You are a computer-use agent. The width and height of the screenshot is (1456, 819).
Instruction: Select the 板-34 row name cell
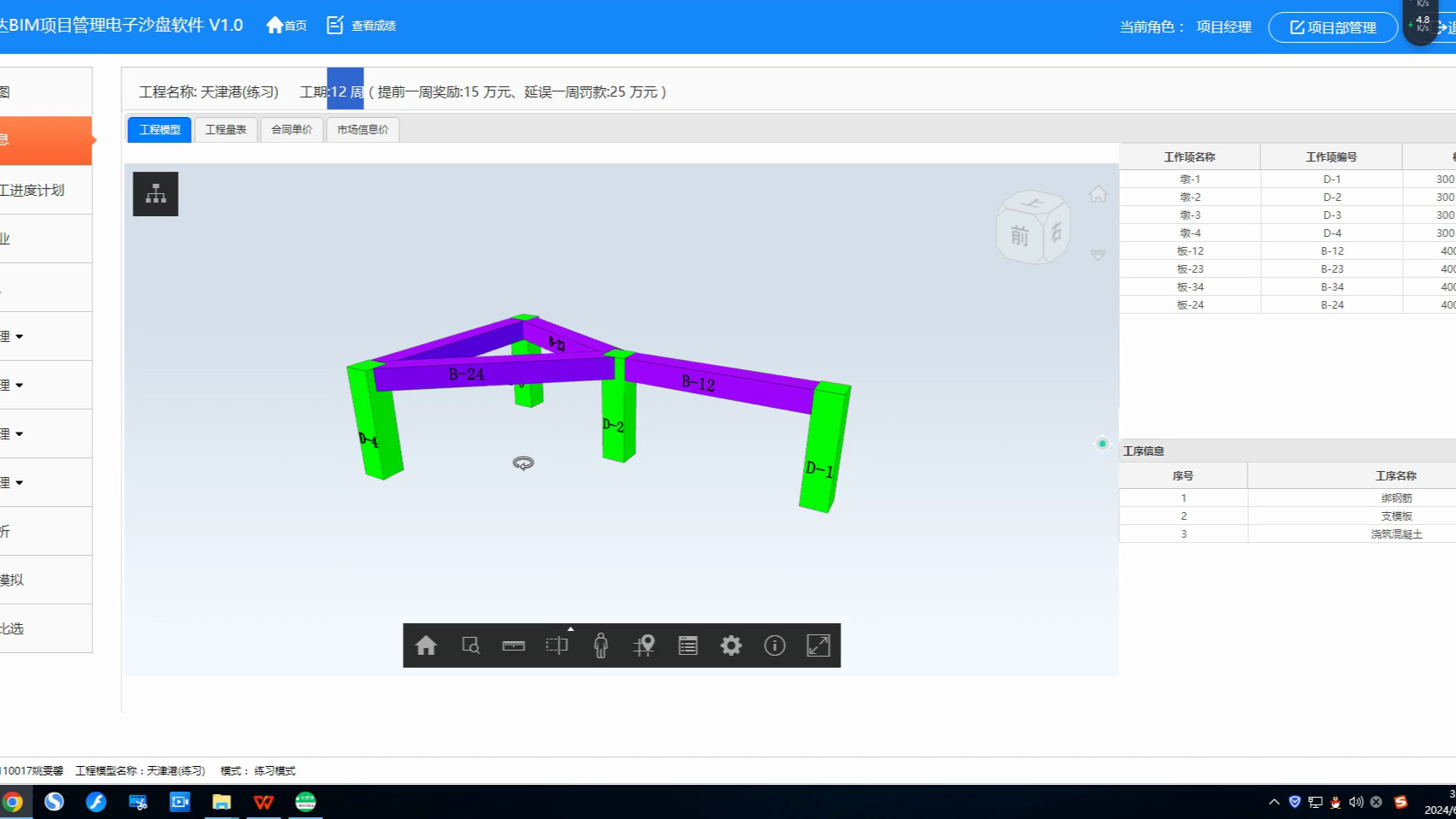click(1190, 286)
